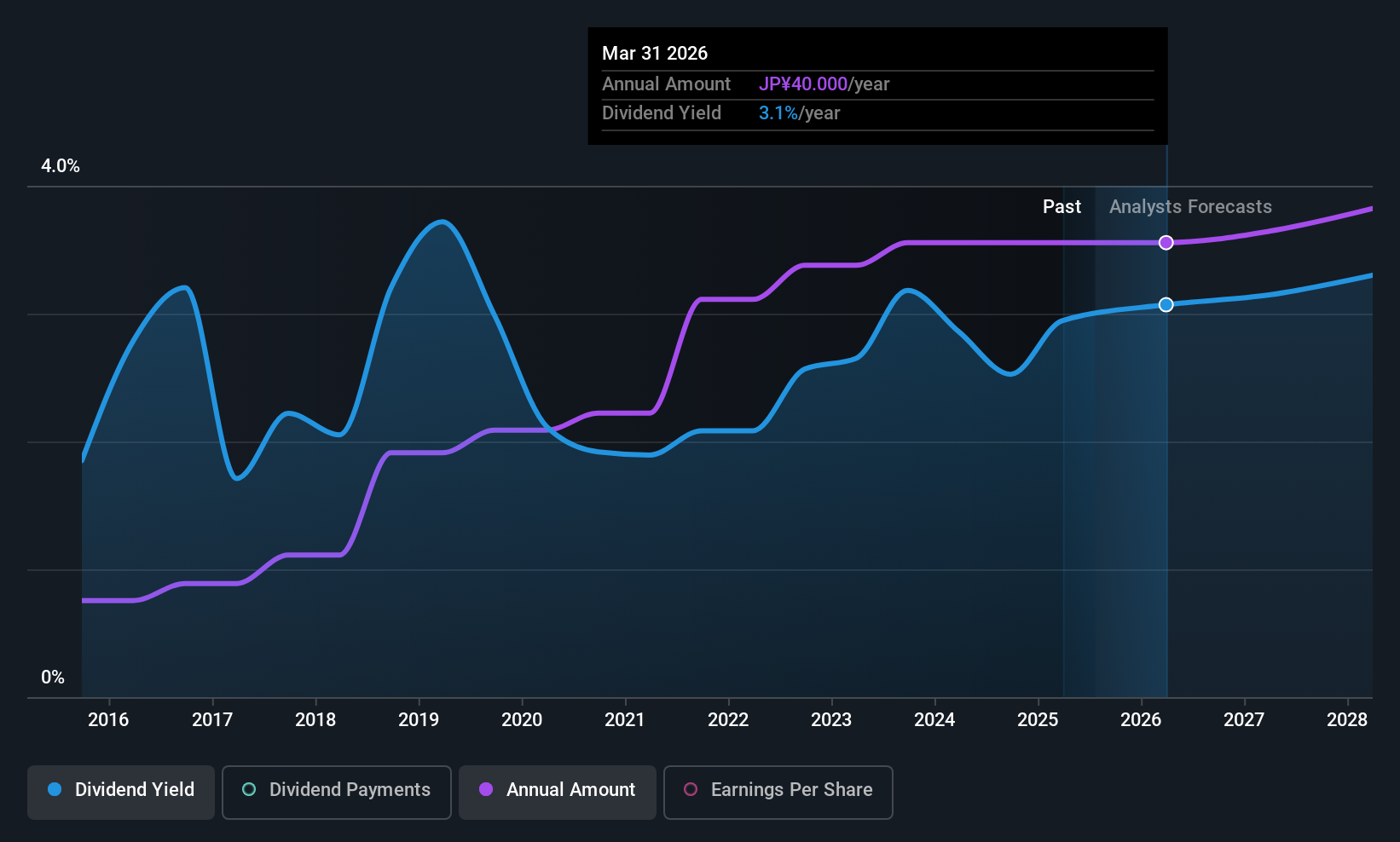Select the blue Dividend Yield data point marker
This screenshot has height=842, width=1400.
pyautogui.click(x=1166, y=305)
